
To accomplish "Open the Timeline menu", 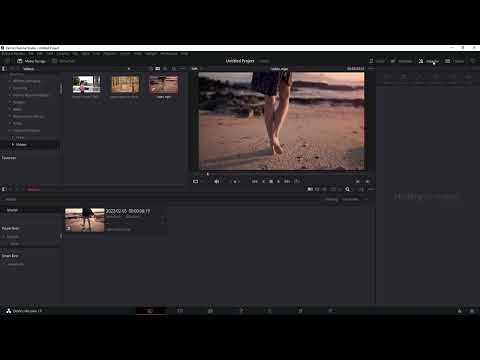I will point(62,53).
